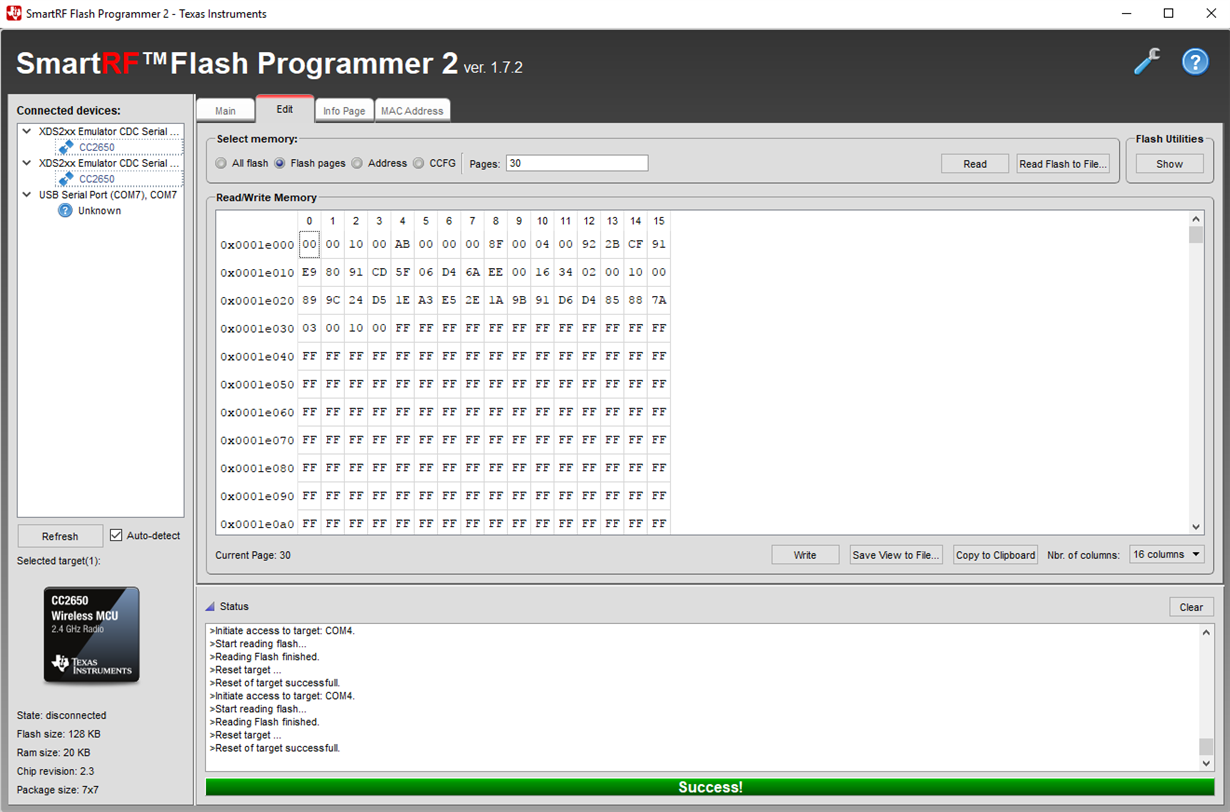Select the first CC2650 tree entry label
The width and height of the screenshot is (1230, 812).
(97, 147)
